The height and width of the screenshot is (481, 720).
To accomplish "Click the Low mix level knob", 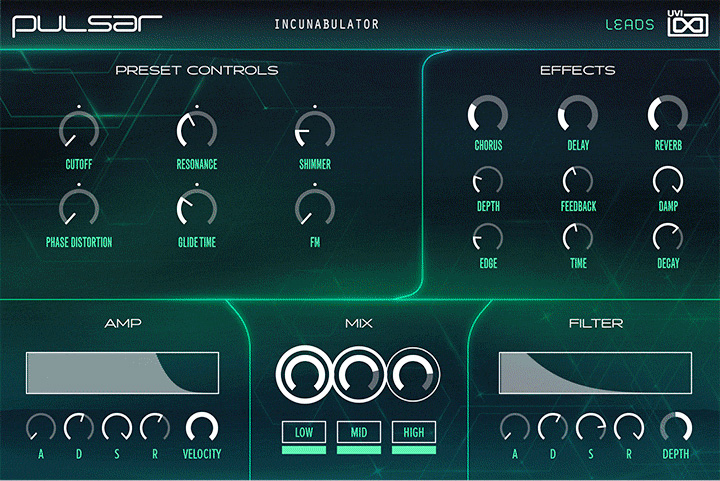I will (304, 375).
